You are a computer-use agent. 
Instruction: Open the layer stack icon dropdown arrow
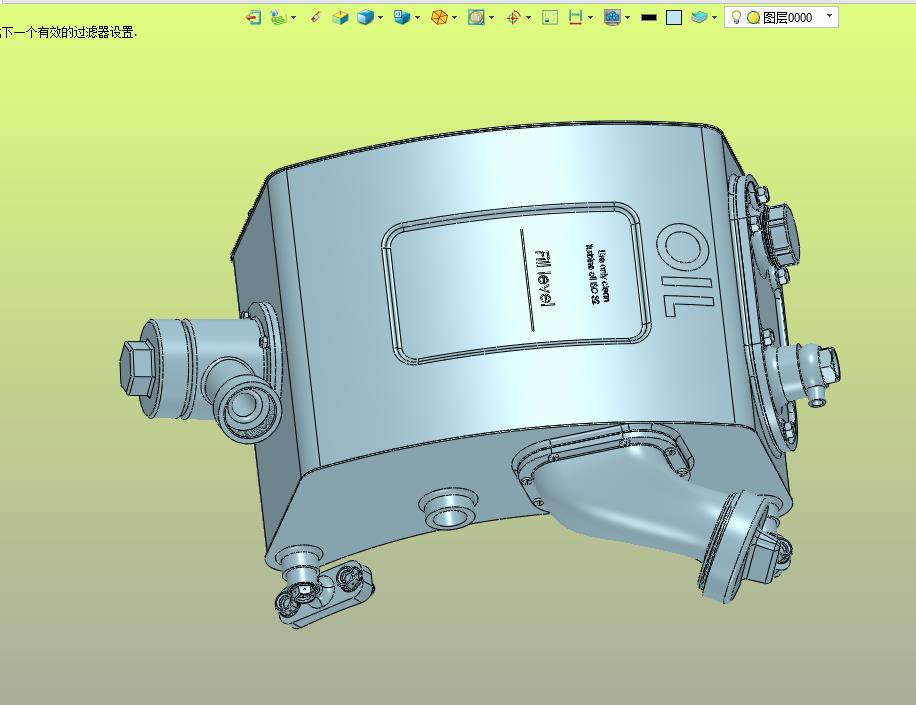714,18
